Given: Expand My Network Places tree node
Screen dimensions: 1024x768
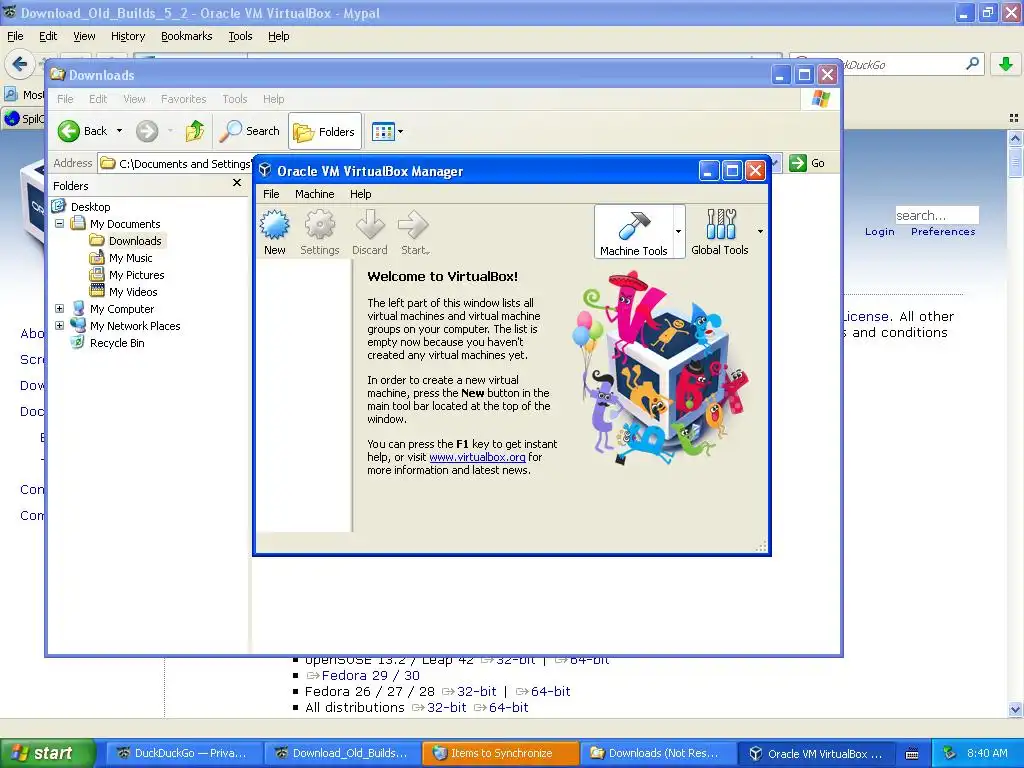Looking at the screenshot, I should [x=59, y=325].
